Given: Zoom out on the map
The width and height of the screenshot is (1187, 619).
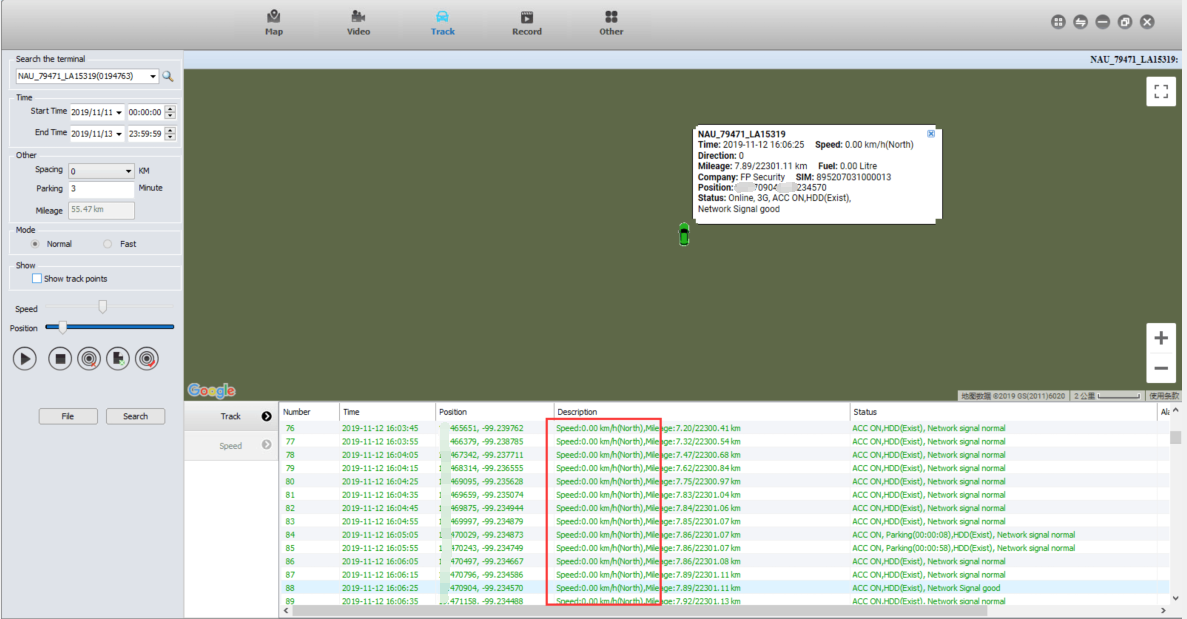Looking at the screenshot, I should click(1161, 369).
